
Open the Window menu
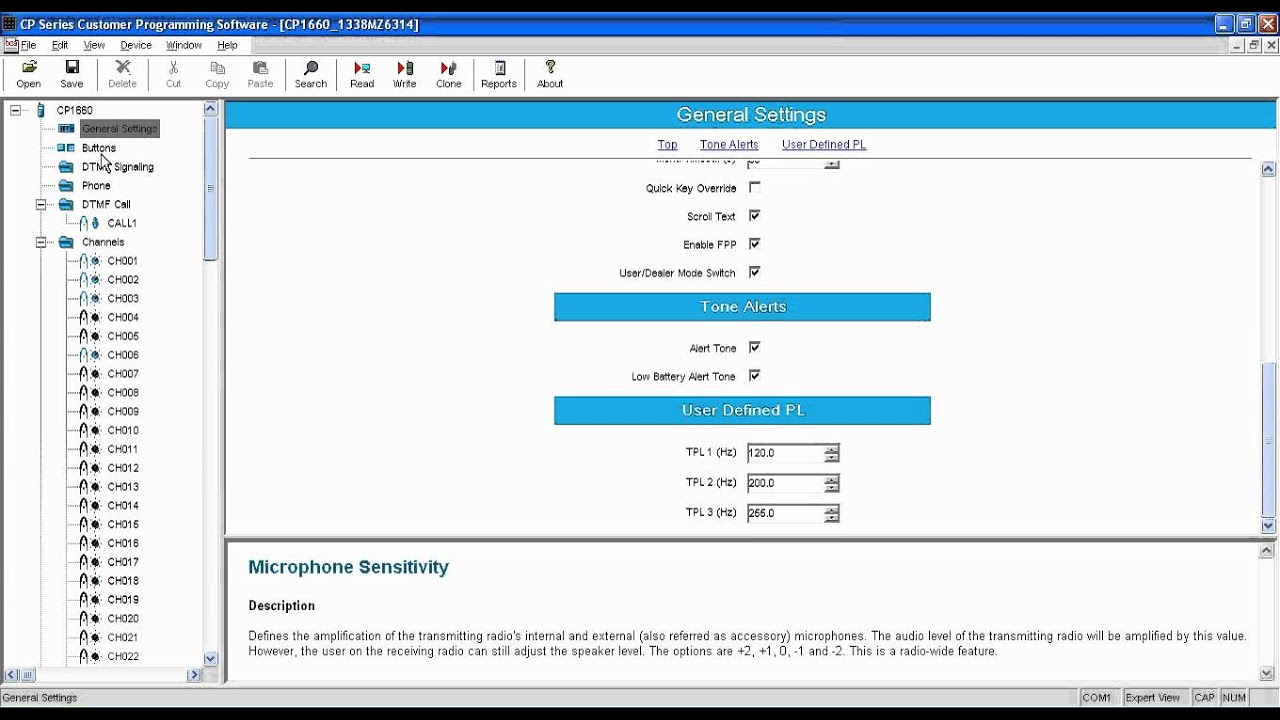(184, 45)
